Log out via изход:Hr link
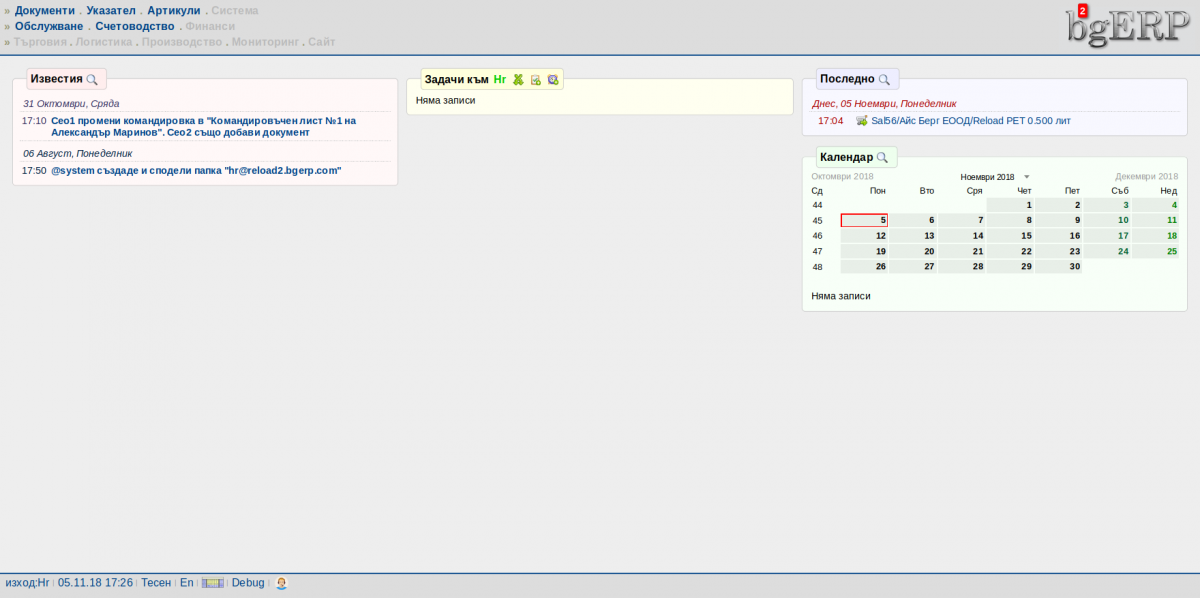Screen dimensions: 1200x598 coord(27,582)
